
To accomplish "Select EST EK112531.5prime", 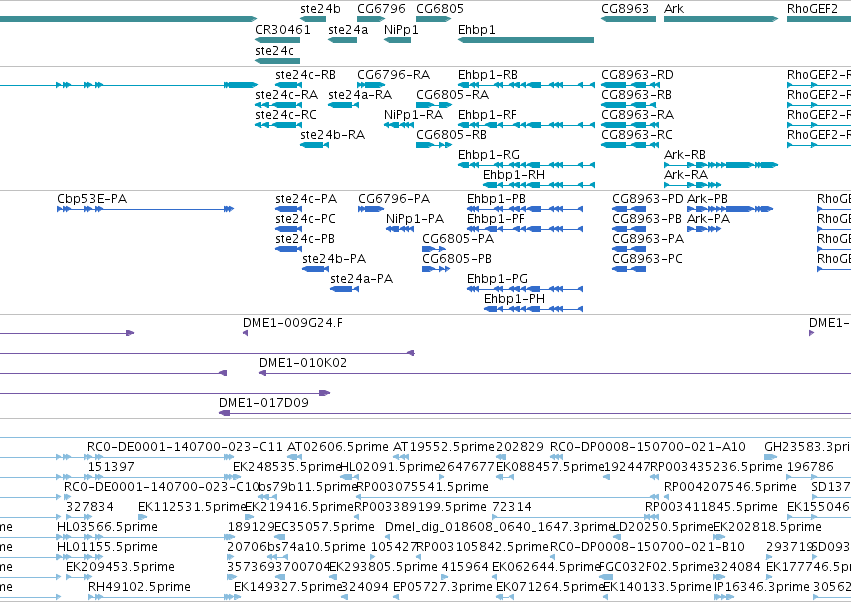I will [192, 507].
